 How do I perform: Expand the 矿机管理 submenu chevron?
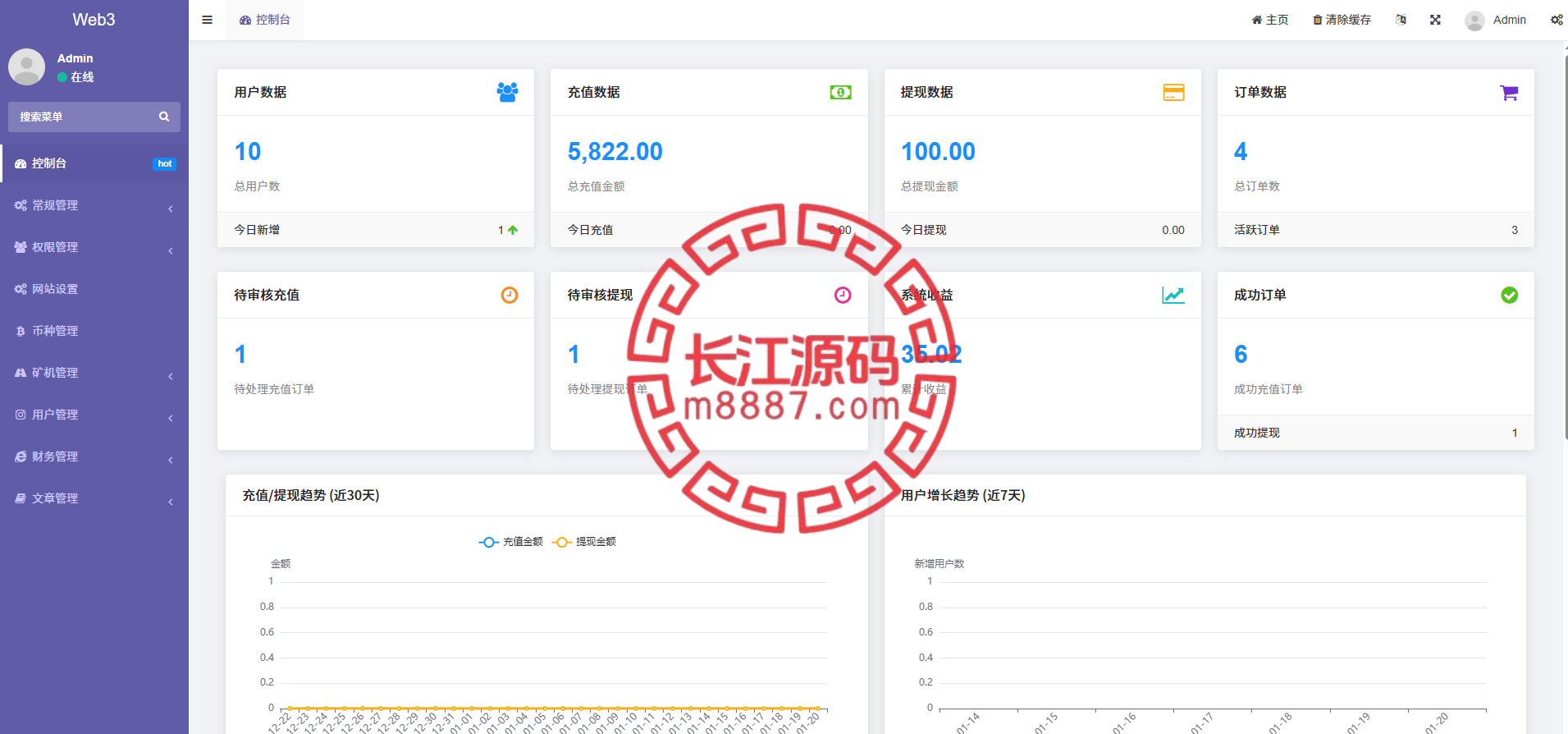[171, 376]
